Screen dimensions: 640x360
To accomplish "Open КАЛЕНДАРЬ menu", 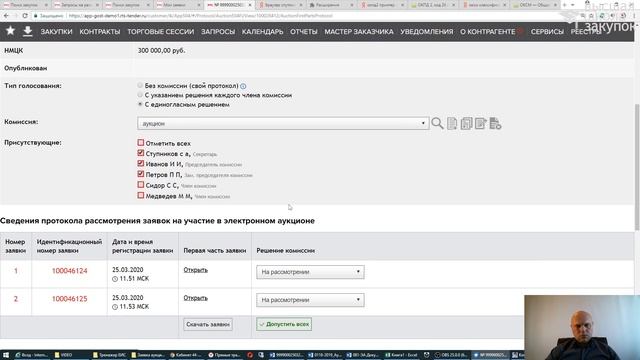I will click(x=262, y=31).
